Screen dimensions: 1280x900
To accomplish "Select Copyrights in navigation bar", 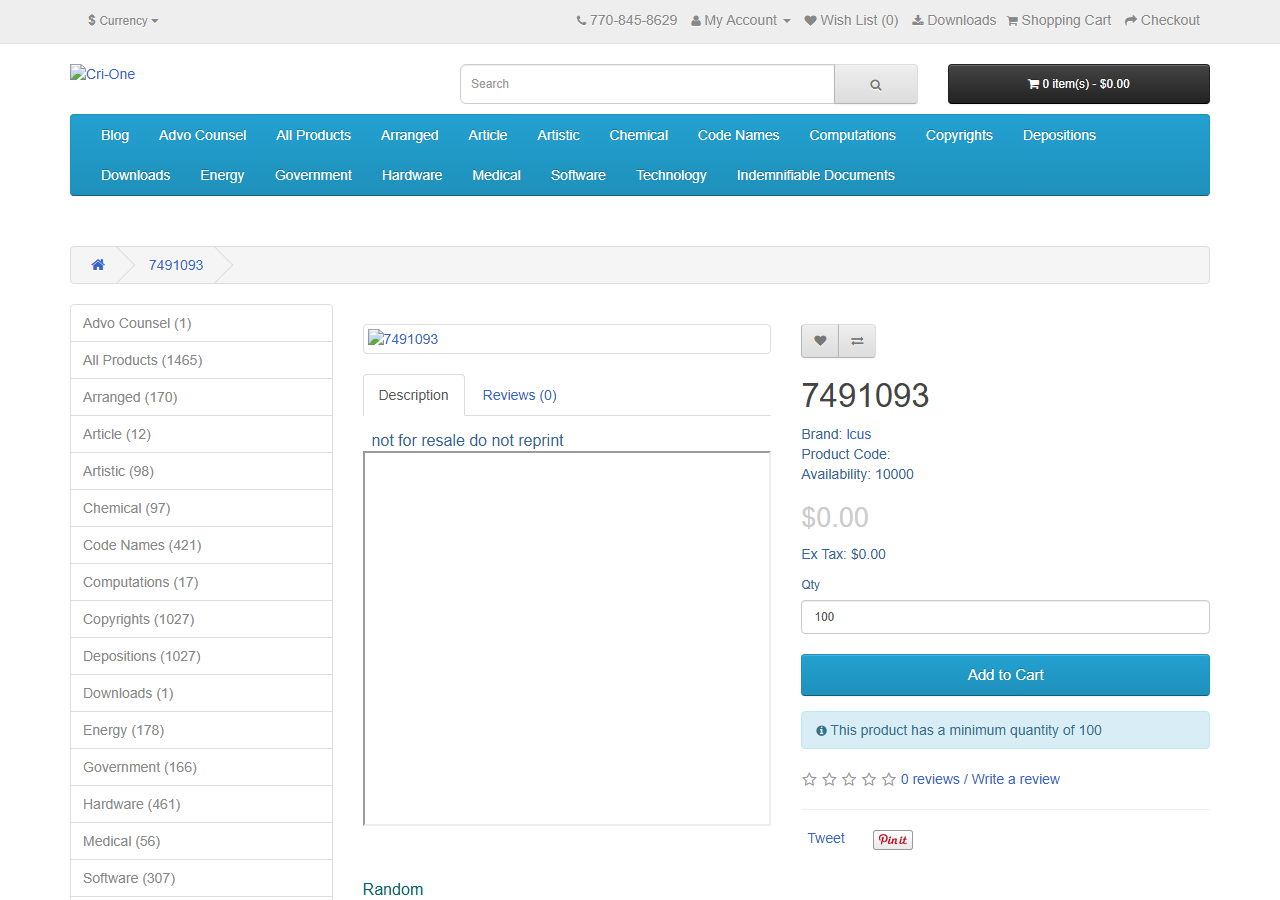I will pyautogui.click(x=959, y=135).
